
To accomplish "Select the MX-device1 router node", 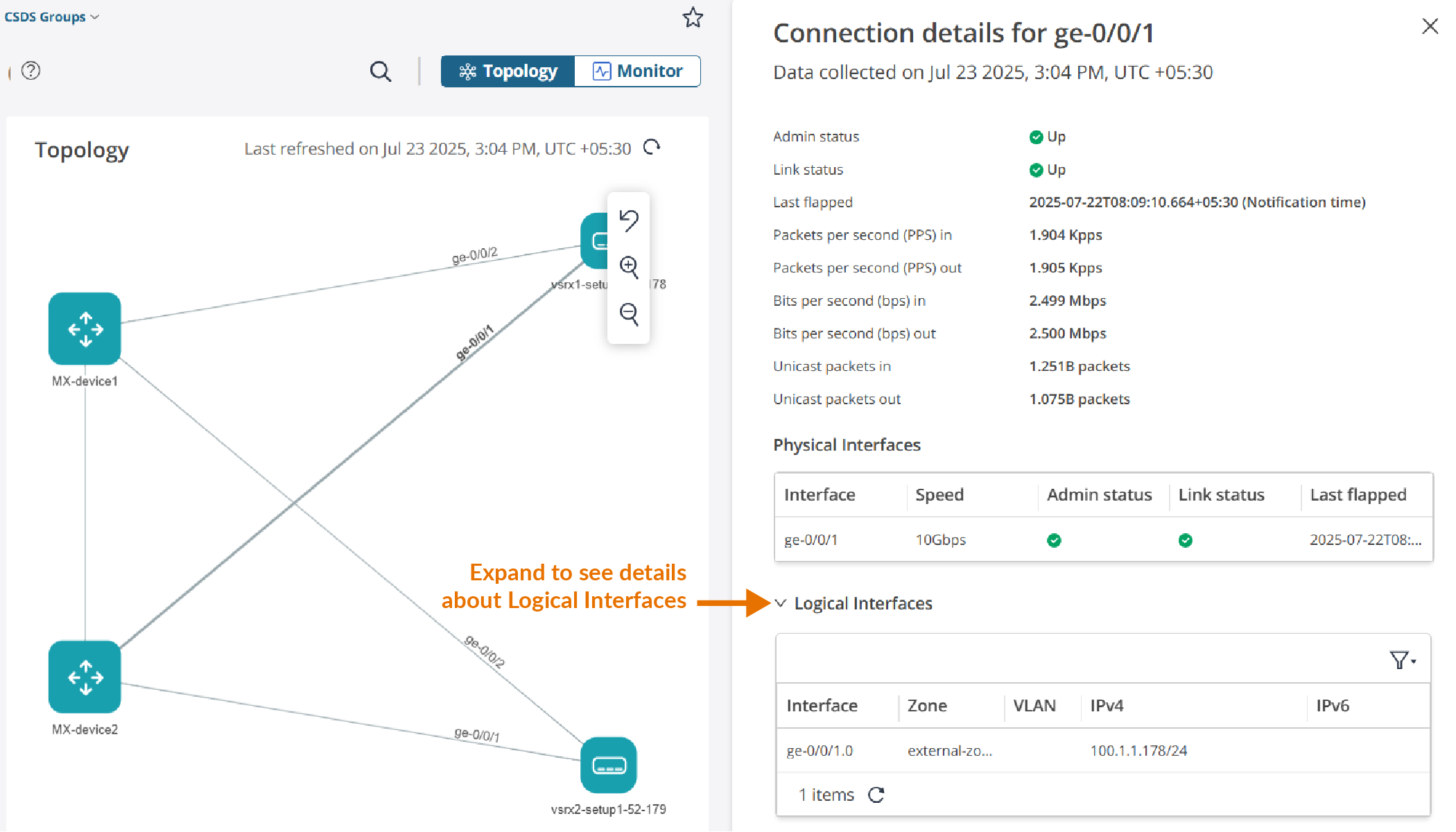I will click(85, 329).
